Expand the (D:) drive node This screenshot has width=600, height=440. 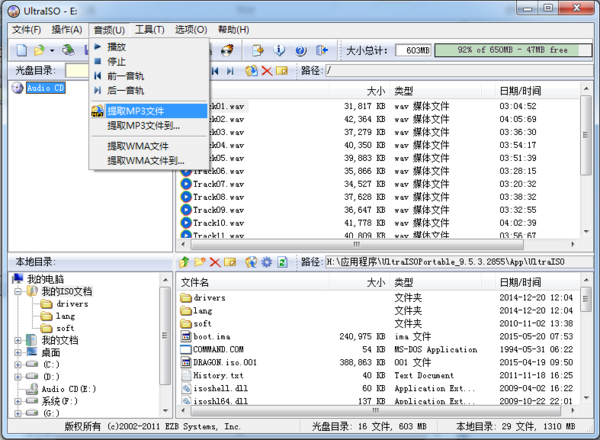(18, 377)
